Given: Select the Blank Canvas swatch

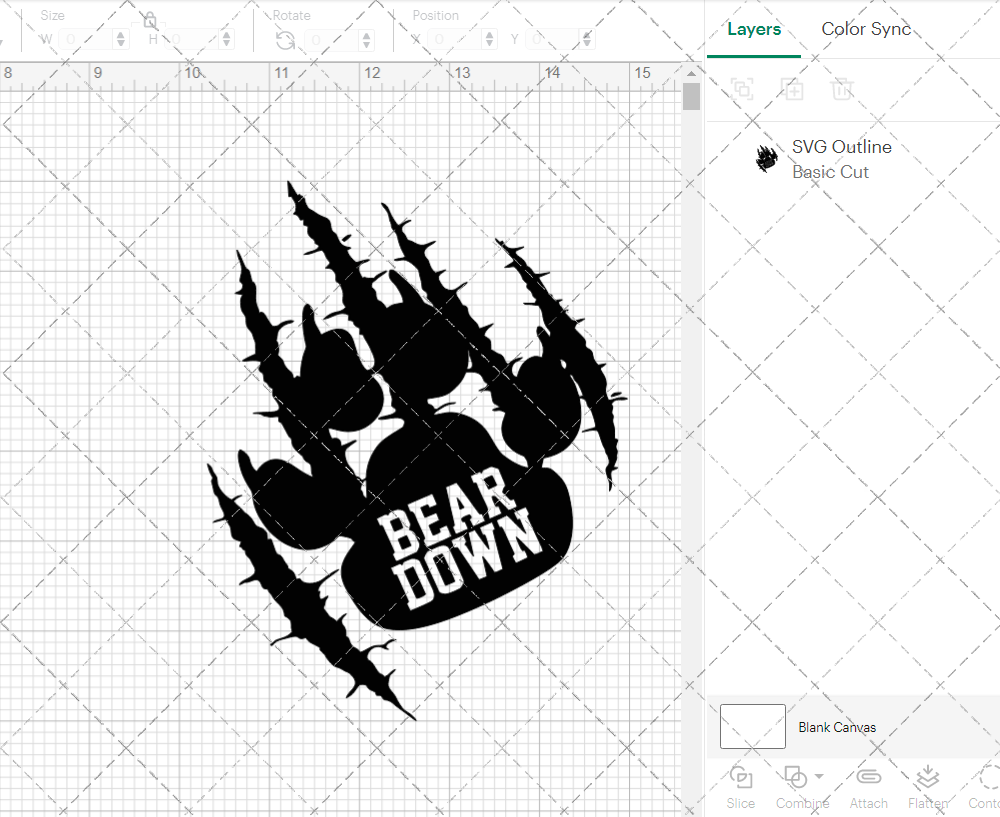Looking at the screenshot, I should [x=753, y=726].
